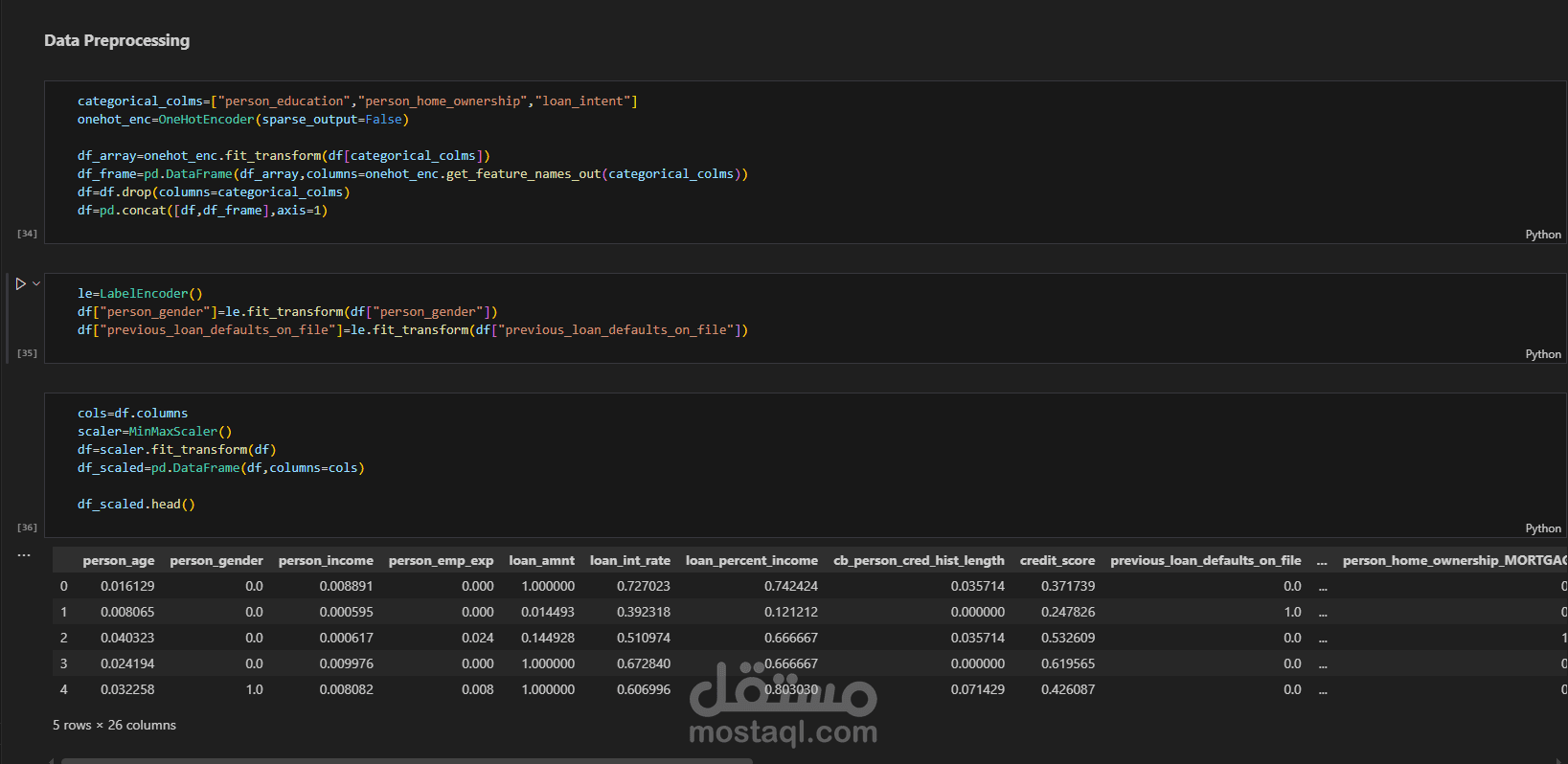Click the 0.727023 loan_int_rate value
Viewport: 1568px width, 764px height.
[x=644, y=586]
